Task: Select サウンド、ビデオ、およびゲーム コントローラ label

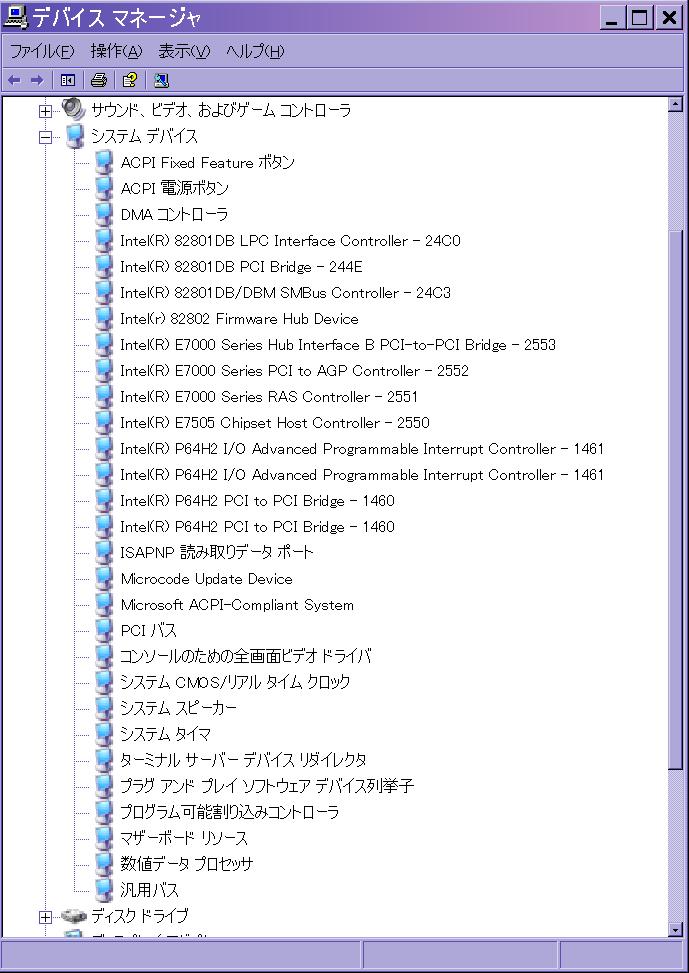Action: 221,110
